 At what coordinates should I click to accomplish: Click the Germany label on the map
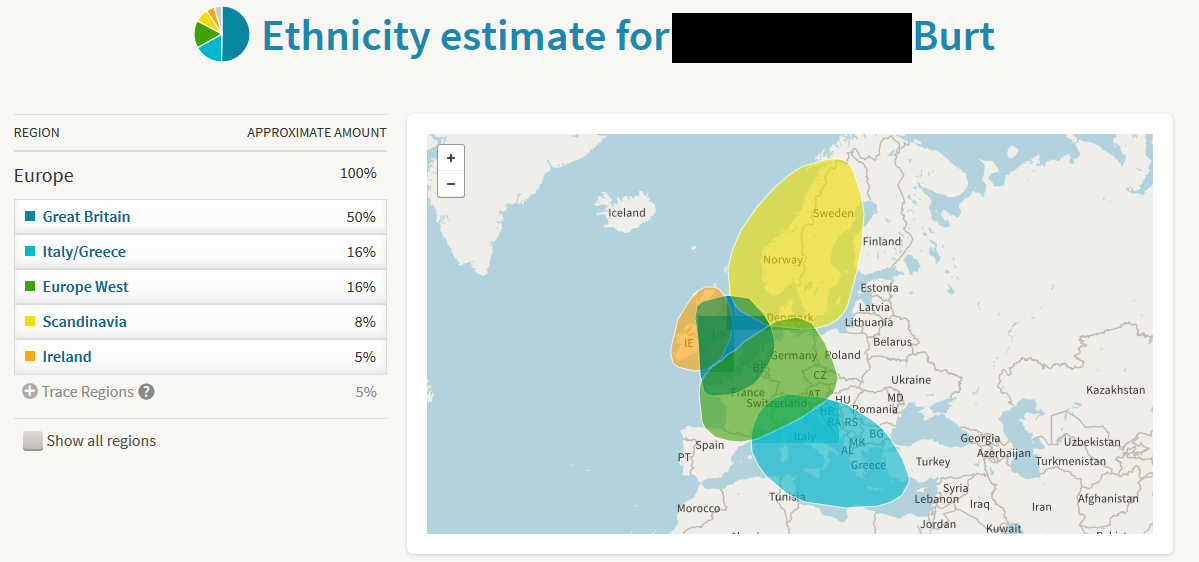(794, 356)
